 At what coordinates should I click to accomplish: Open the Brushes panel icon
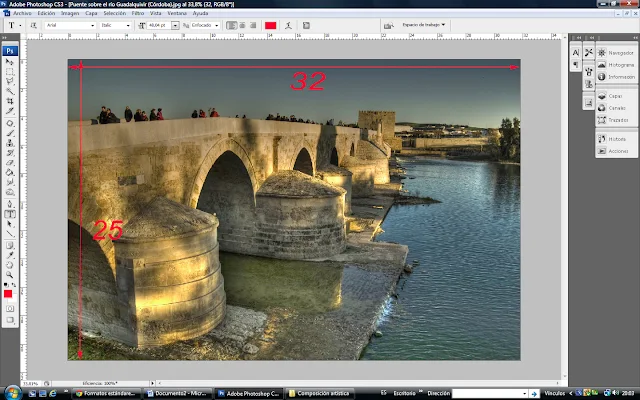click(589, 72)
